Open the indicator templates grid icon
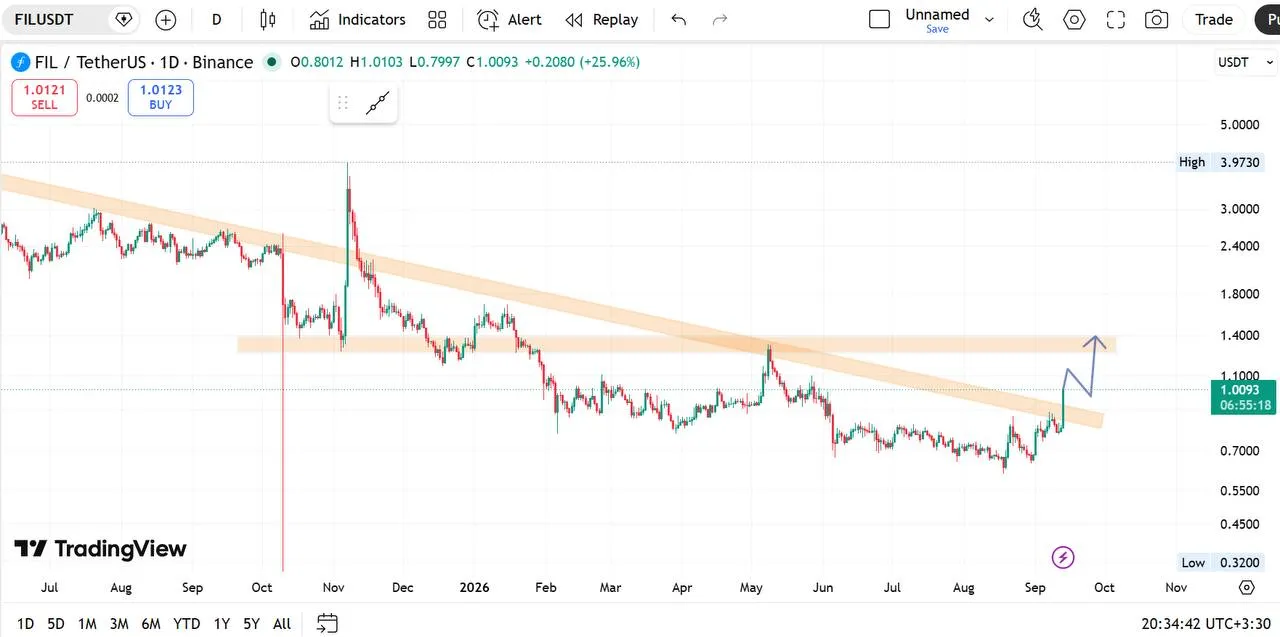This screenshot has width=1280, height=637. [437, 20]
